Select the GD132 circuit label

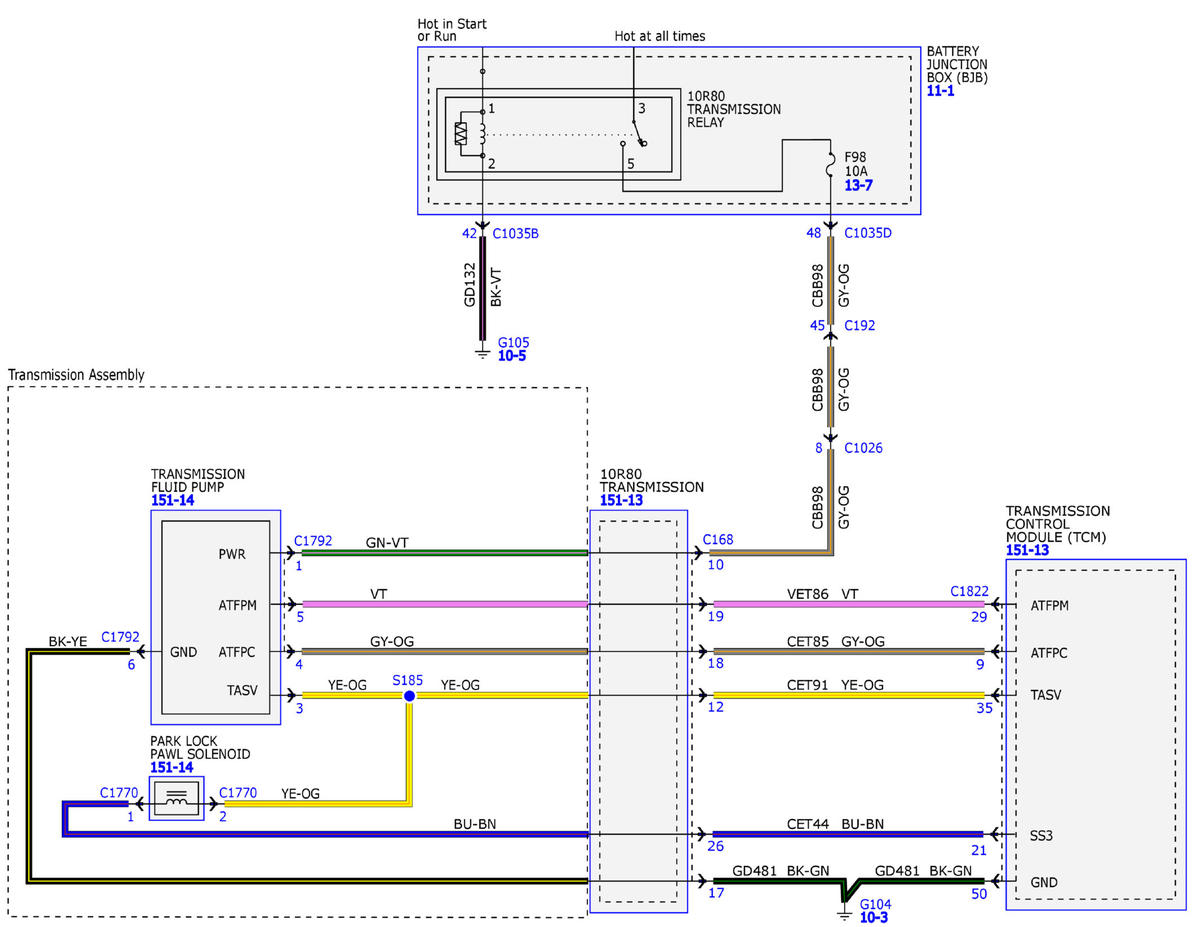(x=469, y=285)
